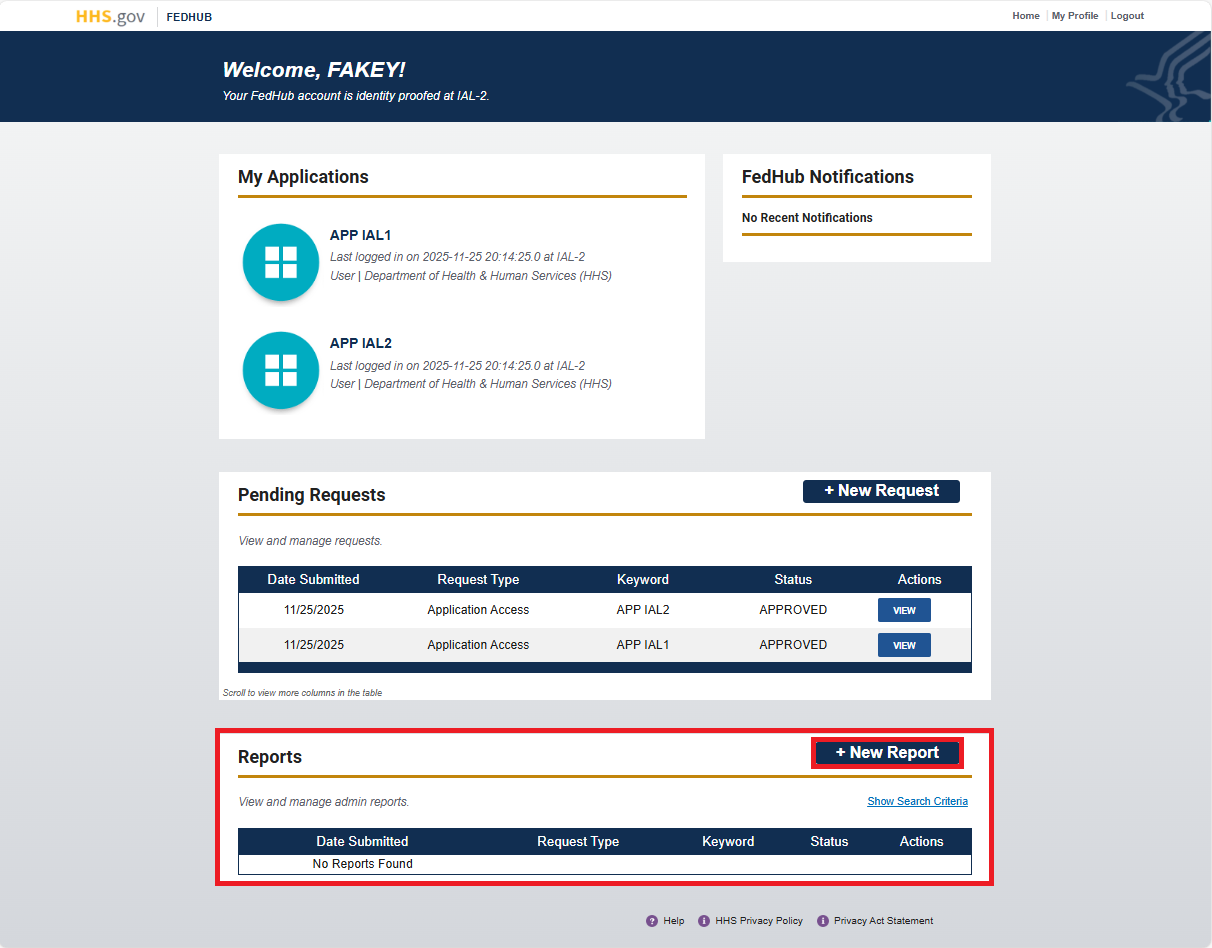
Task: Select 11/25/2025 date in the APP IAL2 row
Action: (x=313, y=610)
